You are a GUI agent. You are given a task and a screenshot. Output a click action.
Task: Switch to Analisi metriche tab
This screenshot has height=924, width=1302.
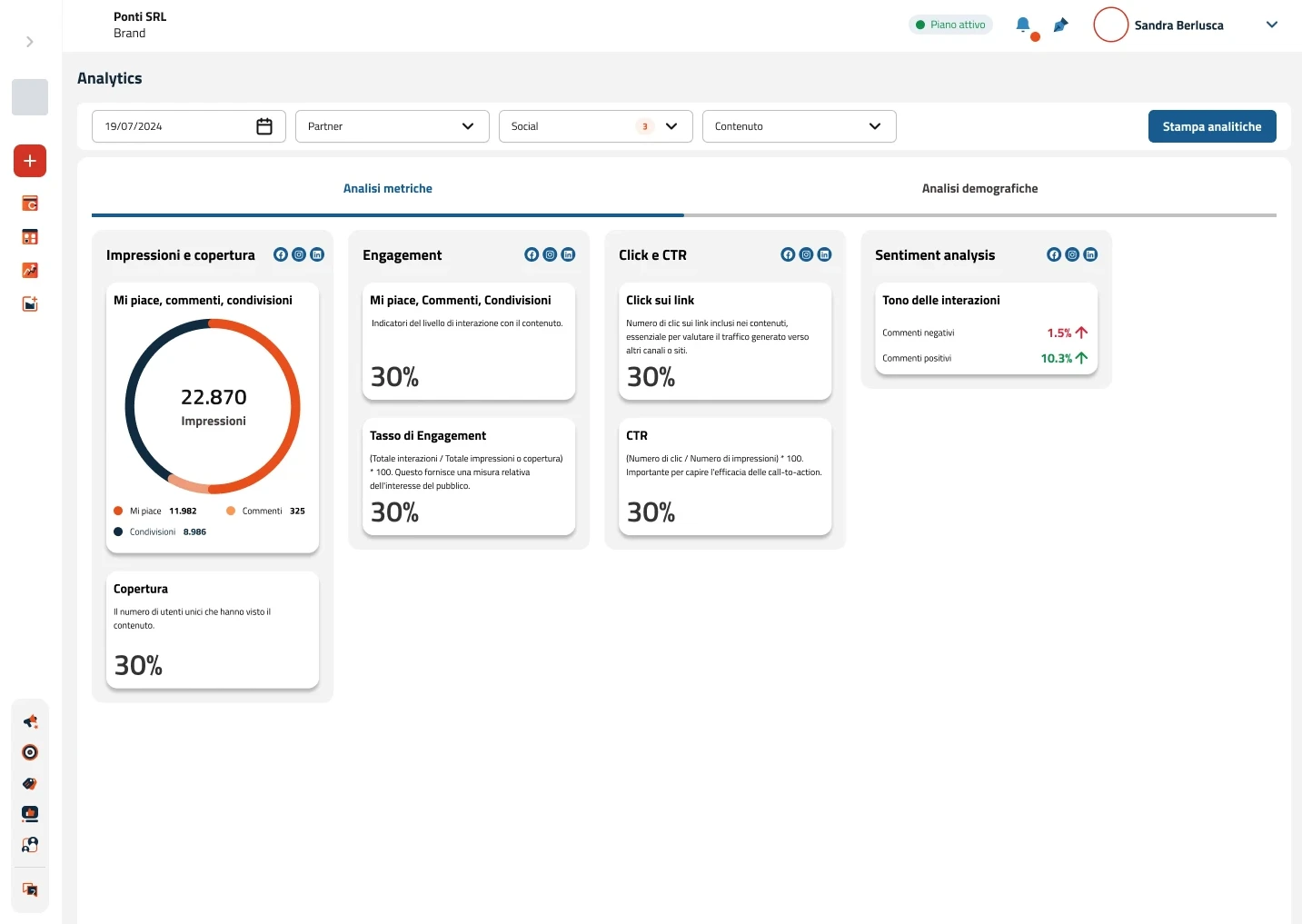[388, 189]
